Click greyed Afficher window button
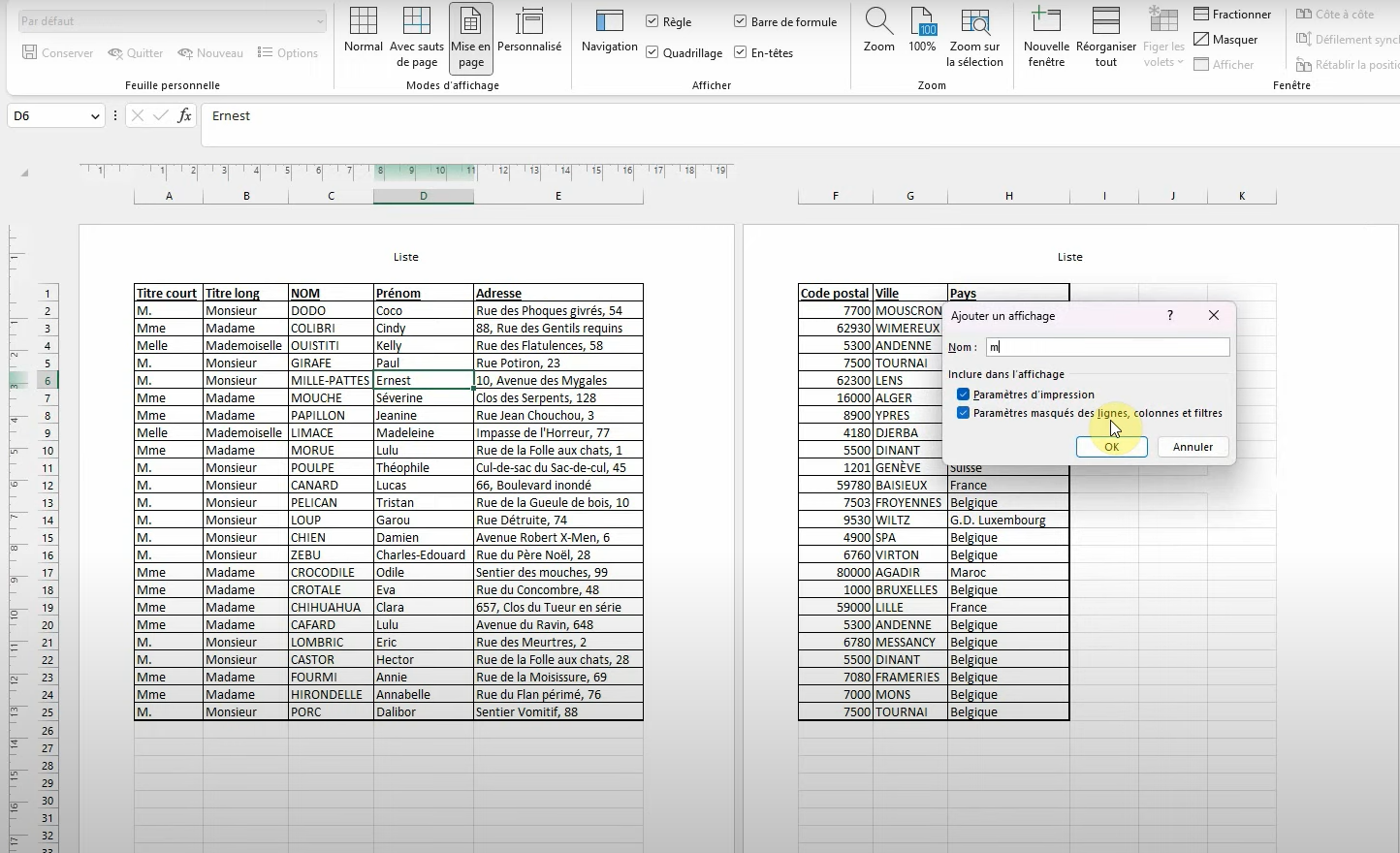 [x=1224, y=65]
